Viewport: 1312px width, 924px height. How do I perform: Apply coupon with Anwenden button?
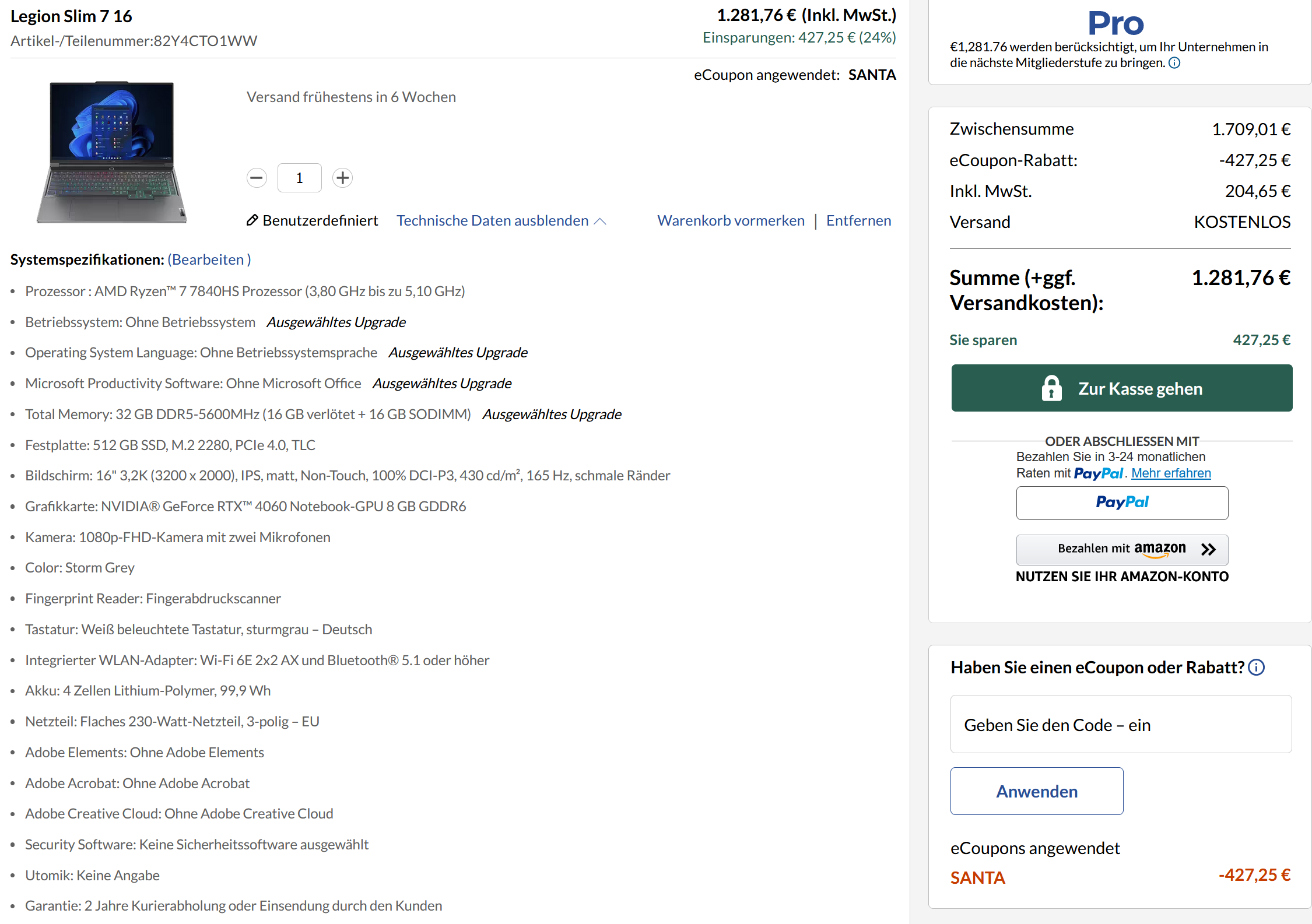click(x=1037, y=791)
